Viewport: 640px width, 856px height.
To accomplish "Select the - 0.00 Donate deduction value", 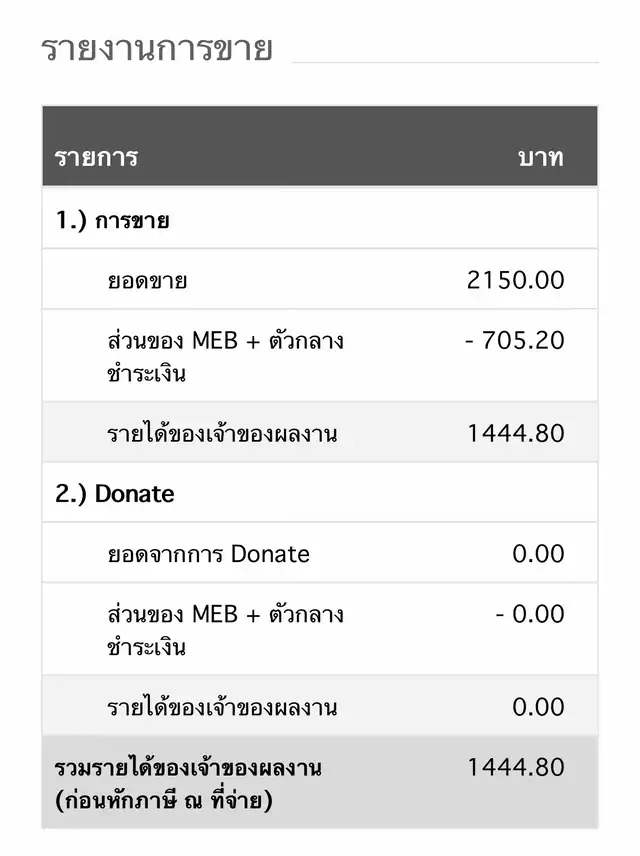I will [x=530, y=614].
